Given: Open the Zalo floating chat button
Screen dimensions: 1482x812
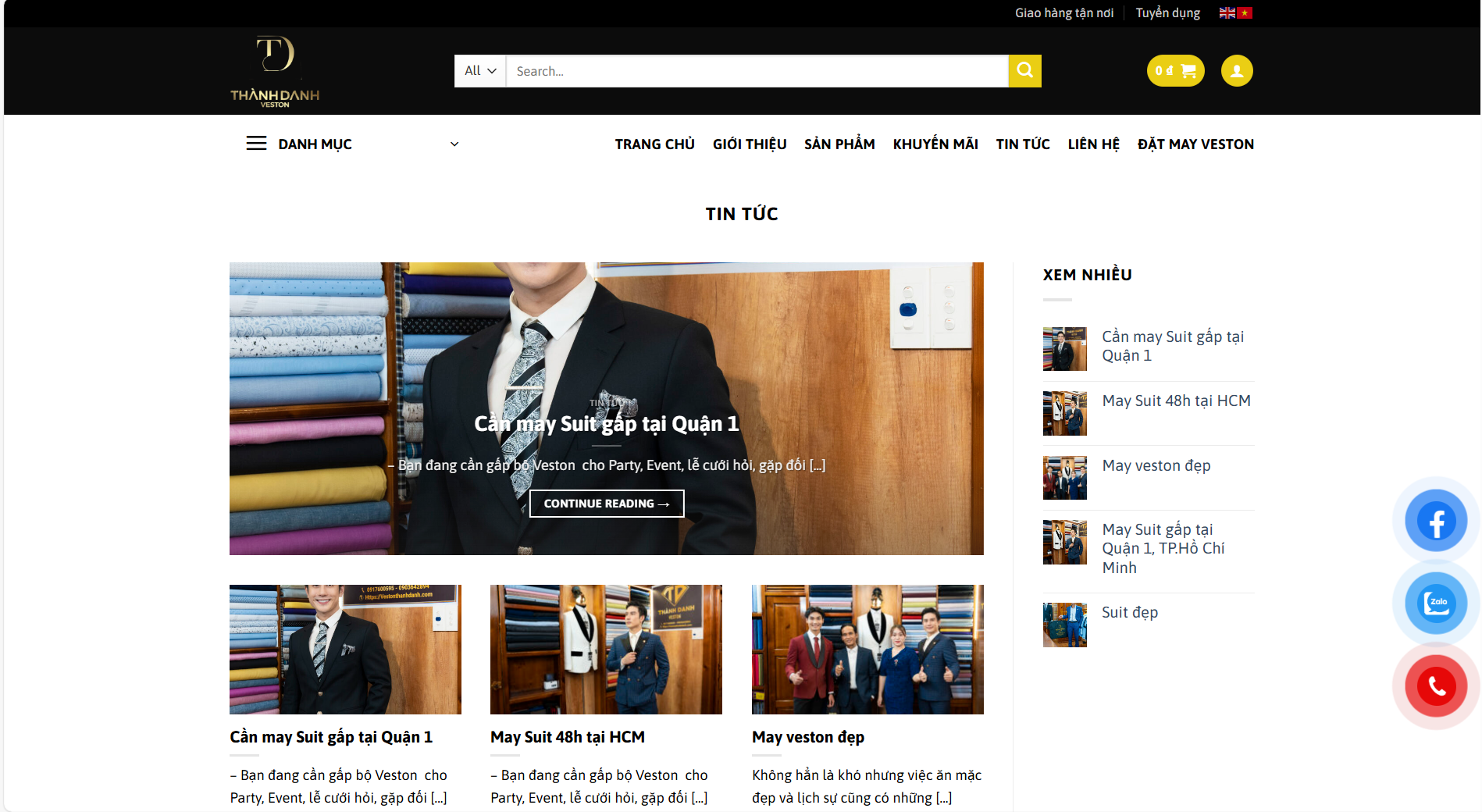Looking at the screenshot, I should click(x=1435, y=604).
